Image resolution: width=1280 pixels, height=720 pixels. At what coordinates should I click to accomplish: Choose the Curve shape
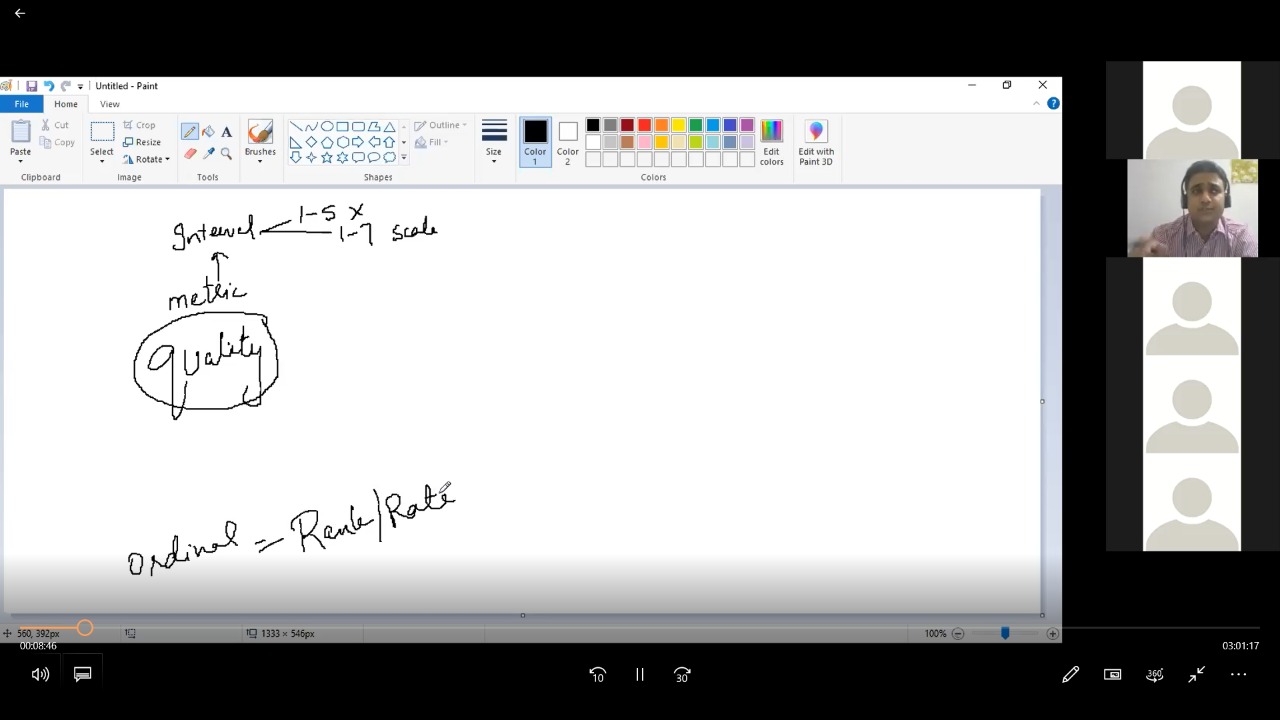(x=311, y=127)
